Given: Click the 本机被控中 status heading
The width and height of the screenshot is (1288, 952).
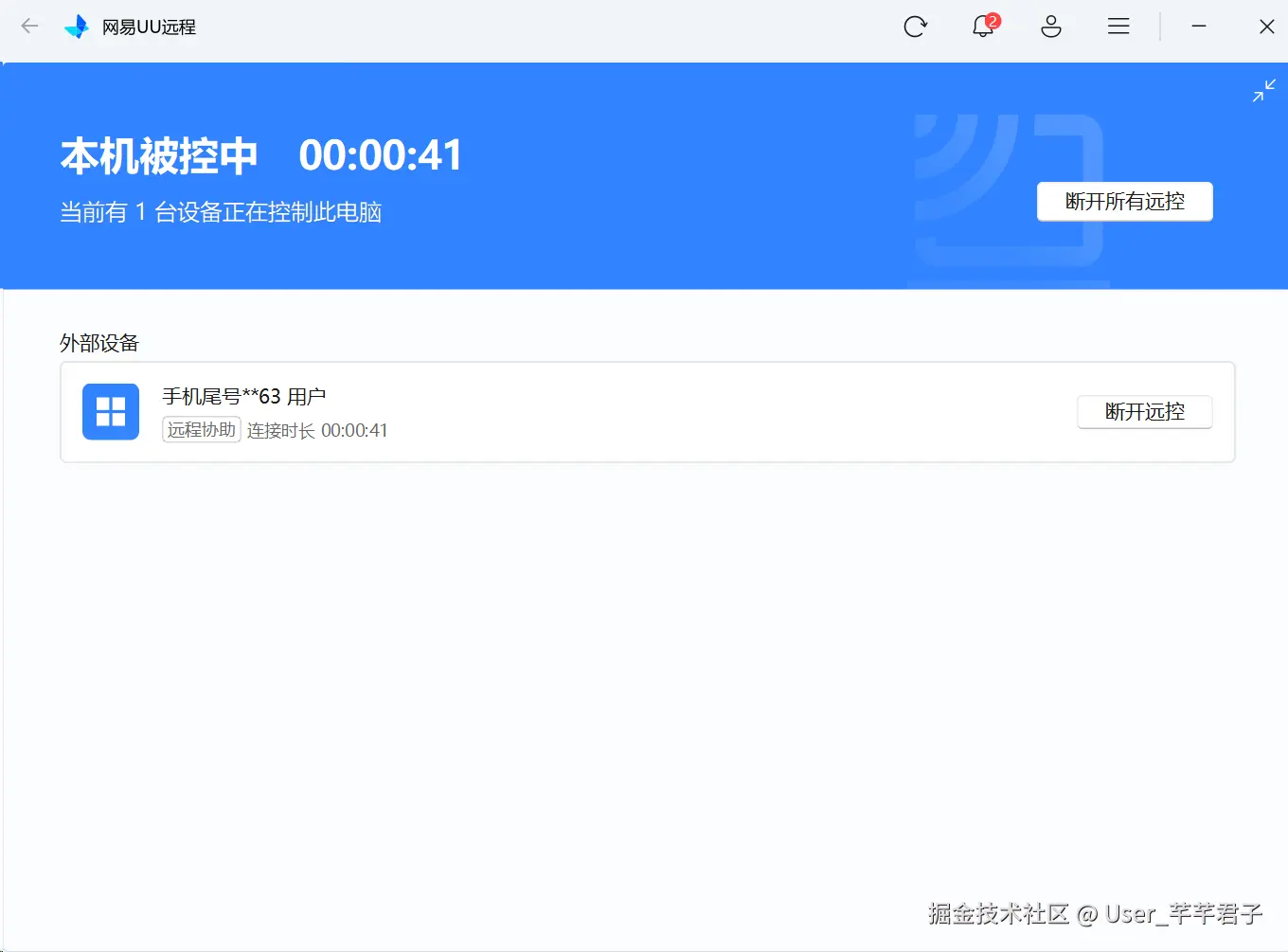Looking at the screenshot, I should tap(159, 155).
